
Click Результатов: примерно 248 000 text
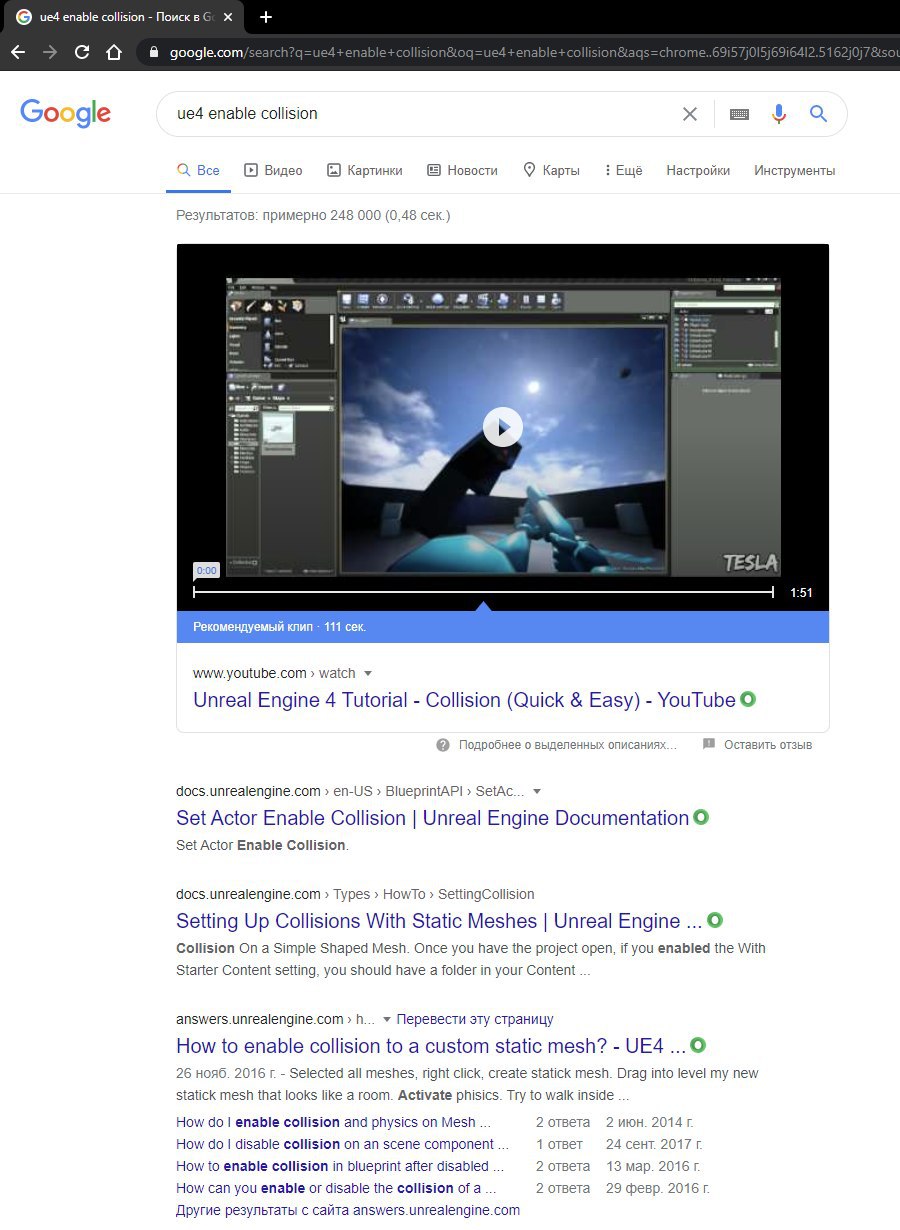(313, 215)
